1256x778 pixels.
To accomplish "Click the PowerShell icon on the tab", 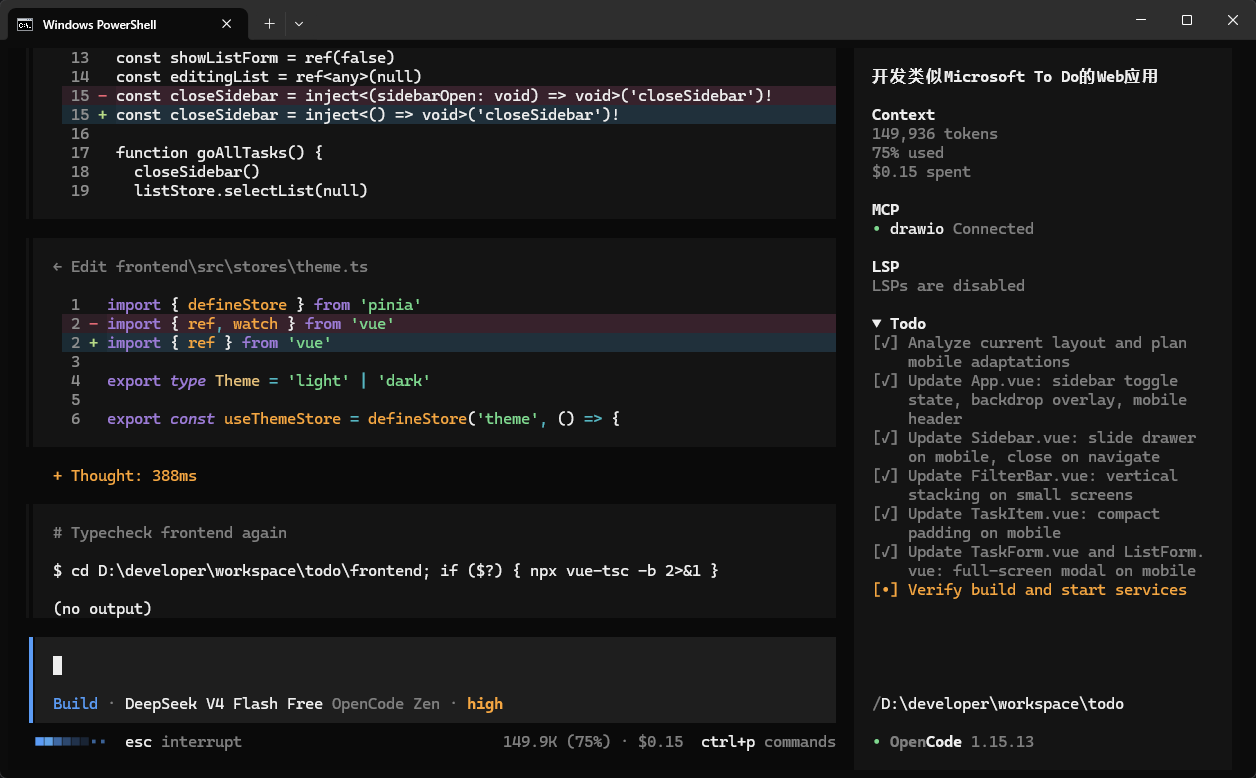I will [x=25, y=24].
